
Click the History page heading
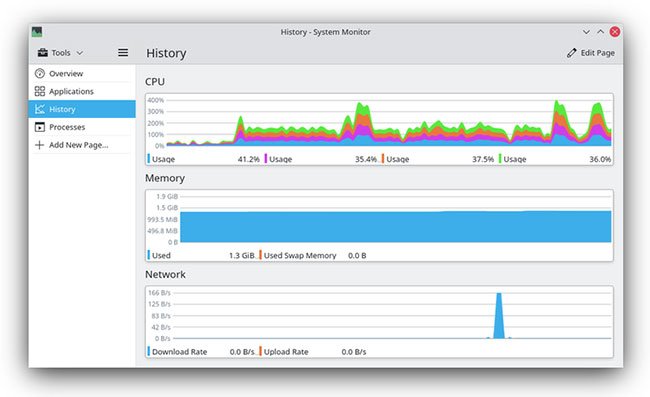click(x=166, y=53)
